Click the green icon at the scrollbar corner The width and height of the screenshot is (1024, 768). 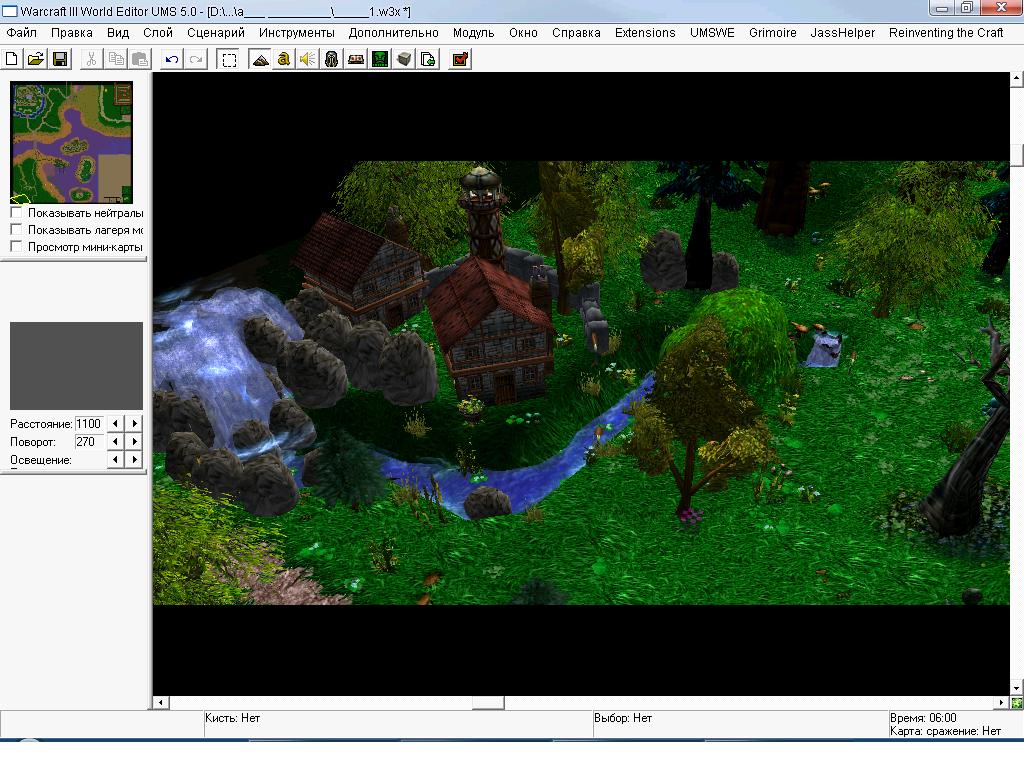1017,703
